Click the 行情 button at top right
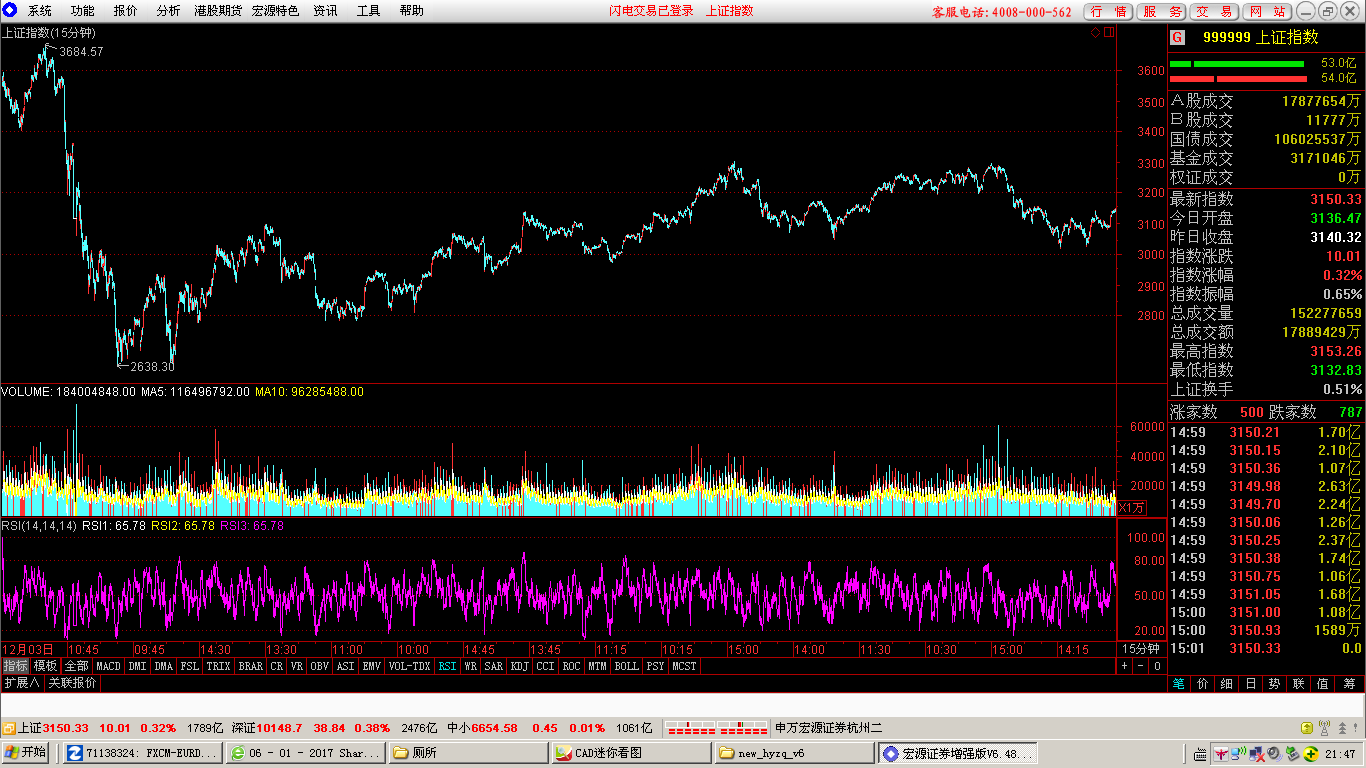Screen dimensions: 1366x768 coord(1109,11)
